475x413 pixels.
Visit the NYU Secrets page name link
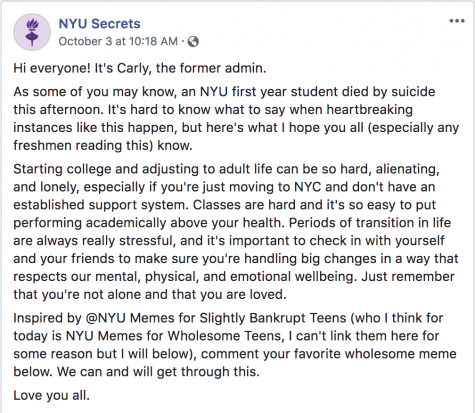(x=99, y=24)
